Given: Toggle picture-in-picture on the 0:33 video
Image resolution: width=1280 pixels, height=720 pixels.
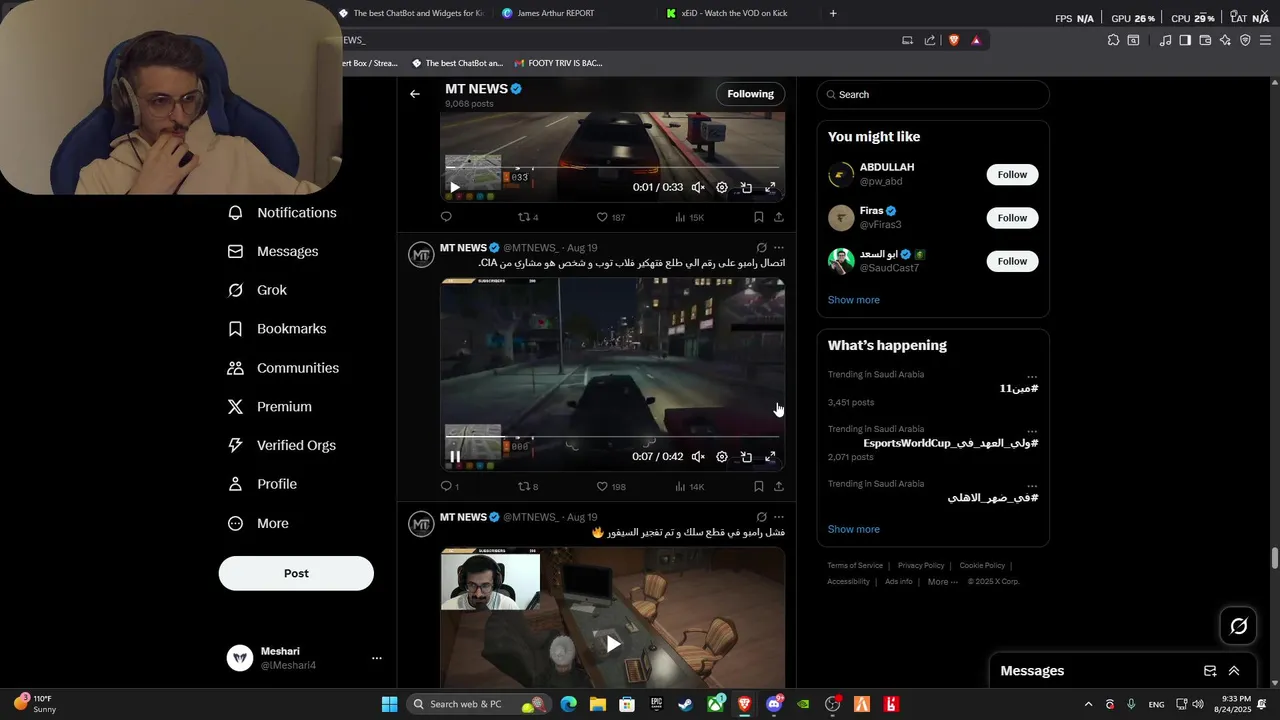Looking at the screenshot, I should point(746,187).
